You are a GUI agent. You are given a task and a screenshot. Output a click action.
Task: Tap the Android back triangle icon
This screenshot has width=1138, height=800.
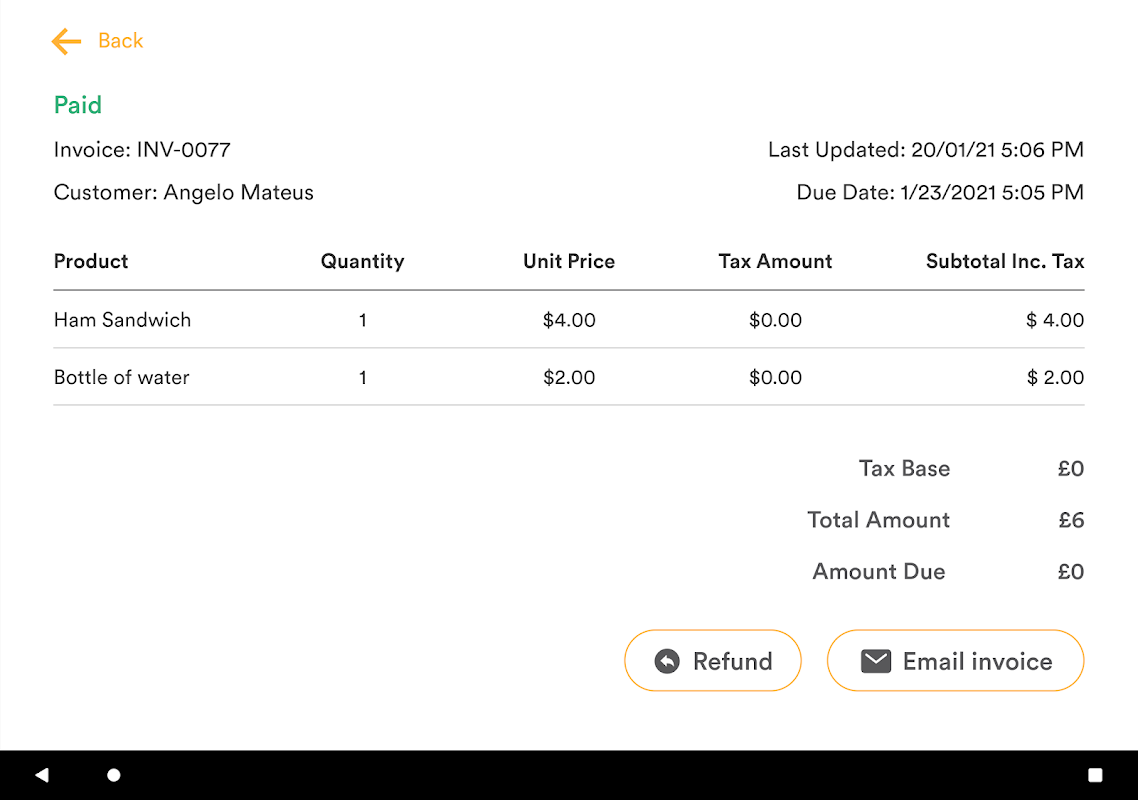[41, 775]
